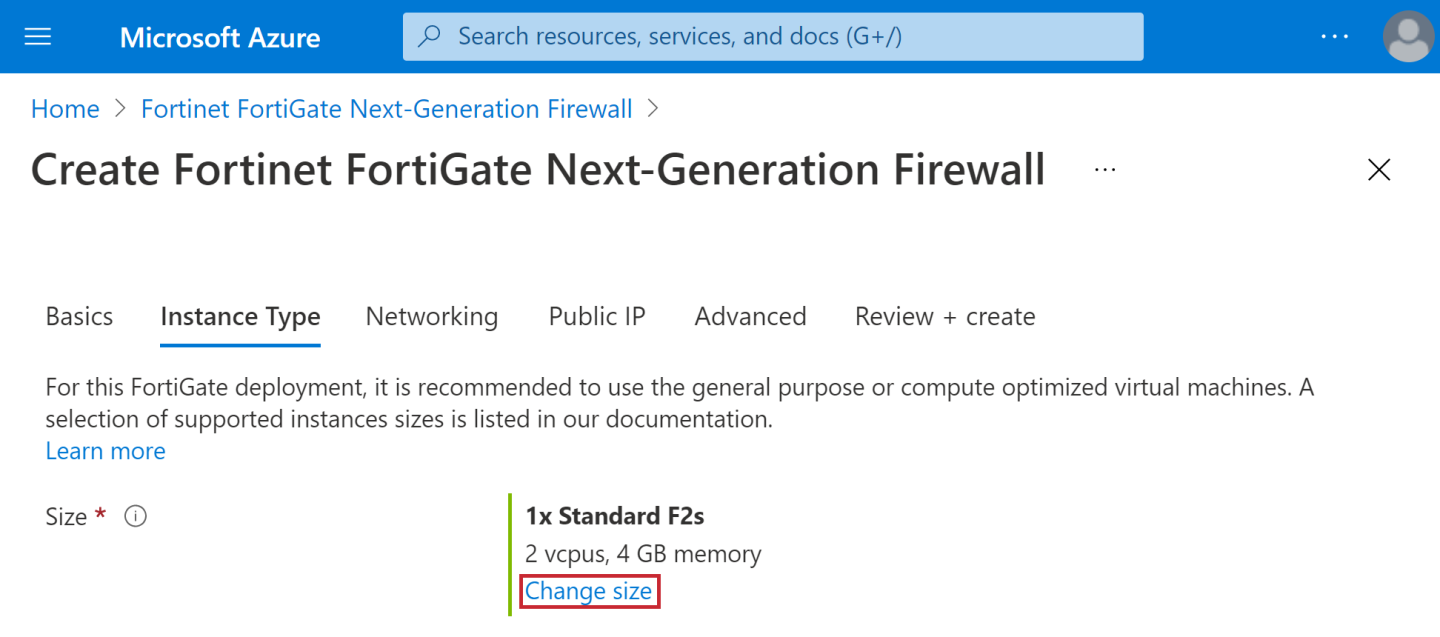The width and height of the screenshot is (1440, 637).
Task: Follow the Learn more link
Action: 106,451
